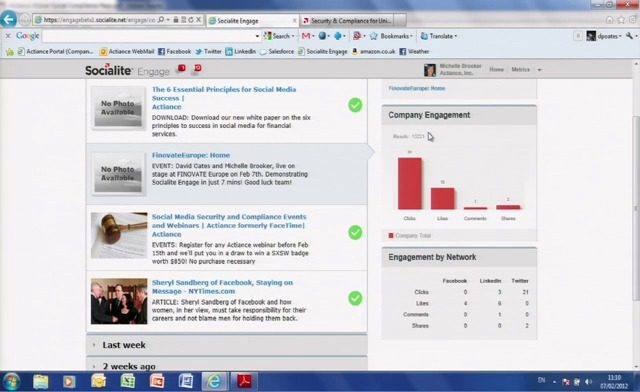Expand the Last week section
The image size is (640, 392).
(x=227, y=345)
